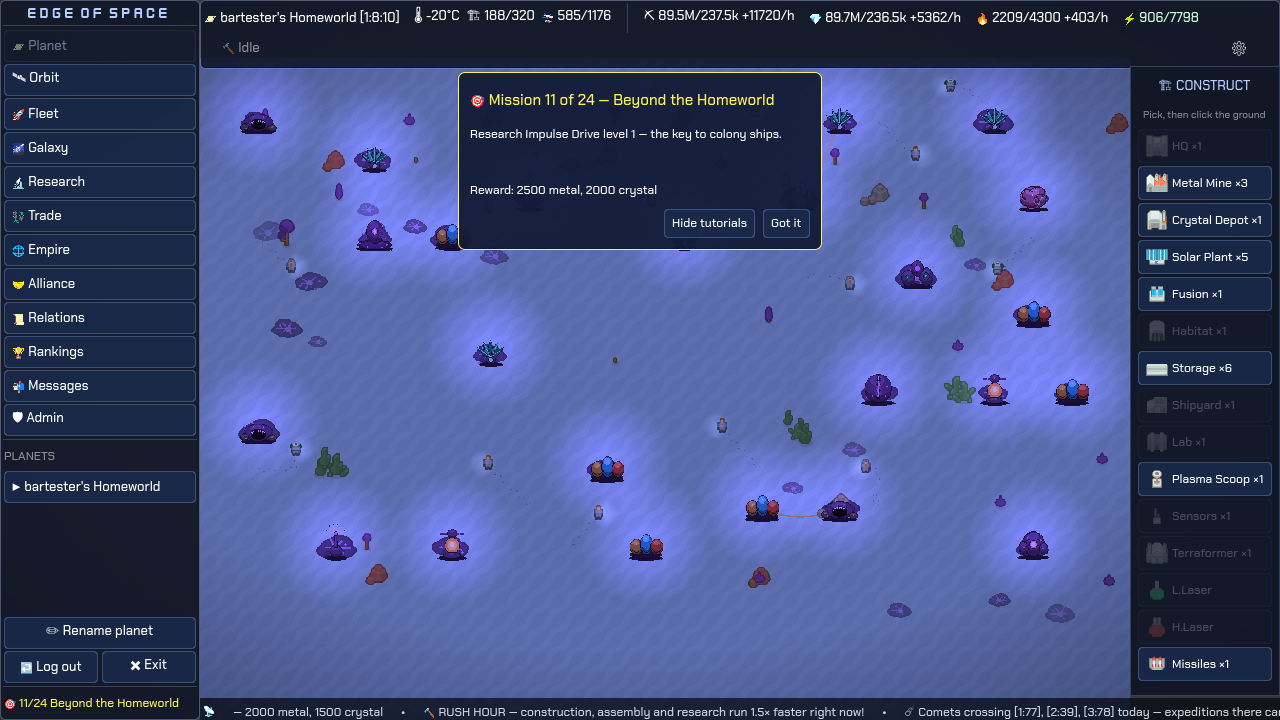
Task: Dismiss mission popup with Got it
Action: (x=786, y=223)
